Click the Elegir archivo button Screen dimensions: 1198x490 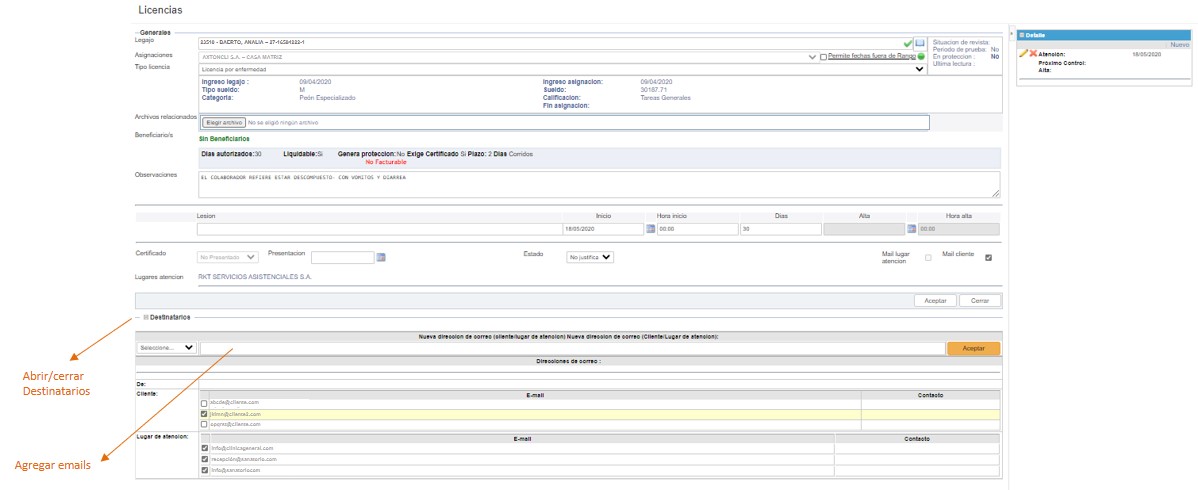pos(224,122)
